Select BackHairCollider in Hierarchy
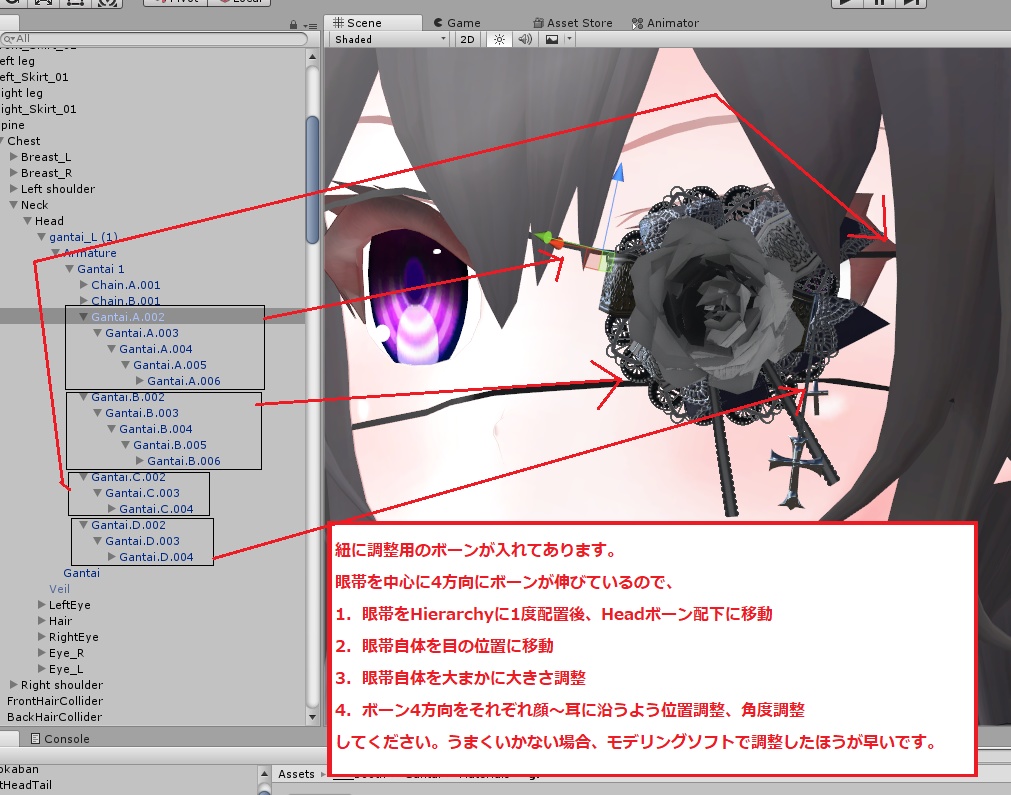This screenshot has width=1011, height=795. tap(54, 717)
